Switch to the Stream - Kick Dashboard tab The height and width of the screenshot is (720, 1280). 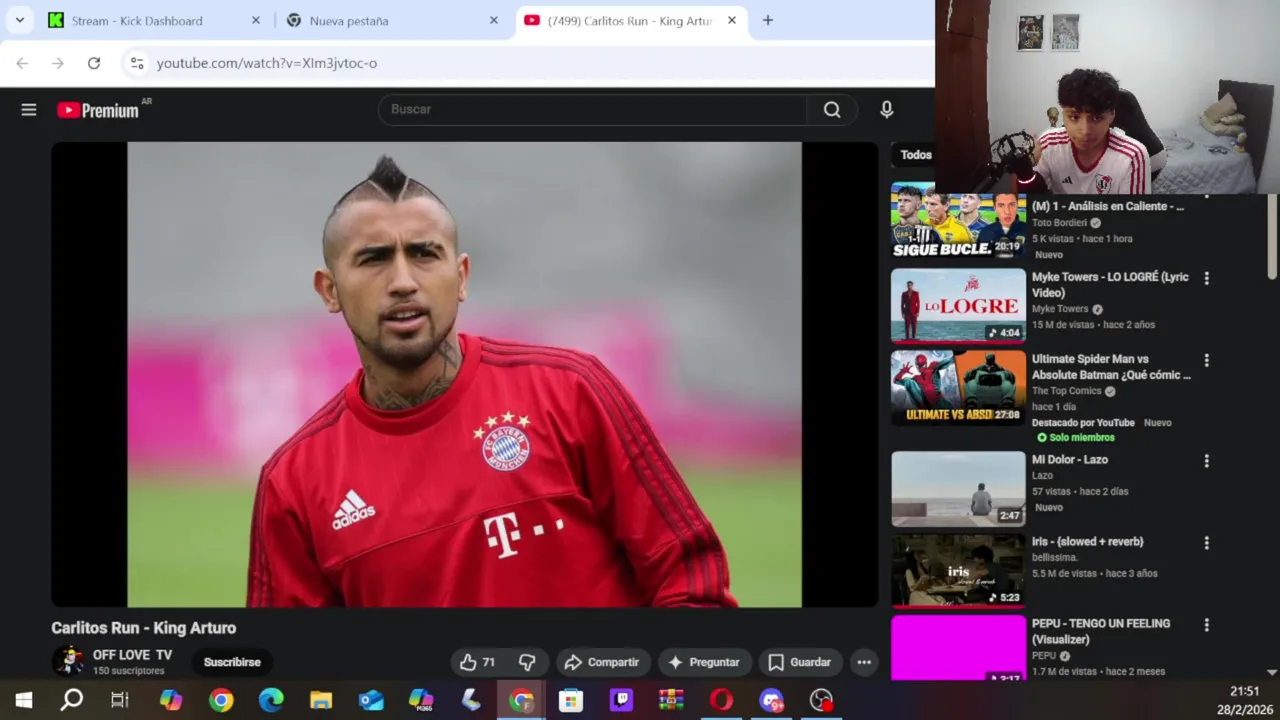[x=137, y=21]
